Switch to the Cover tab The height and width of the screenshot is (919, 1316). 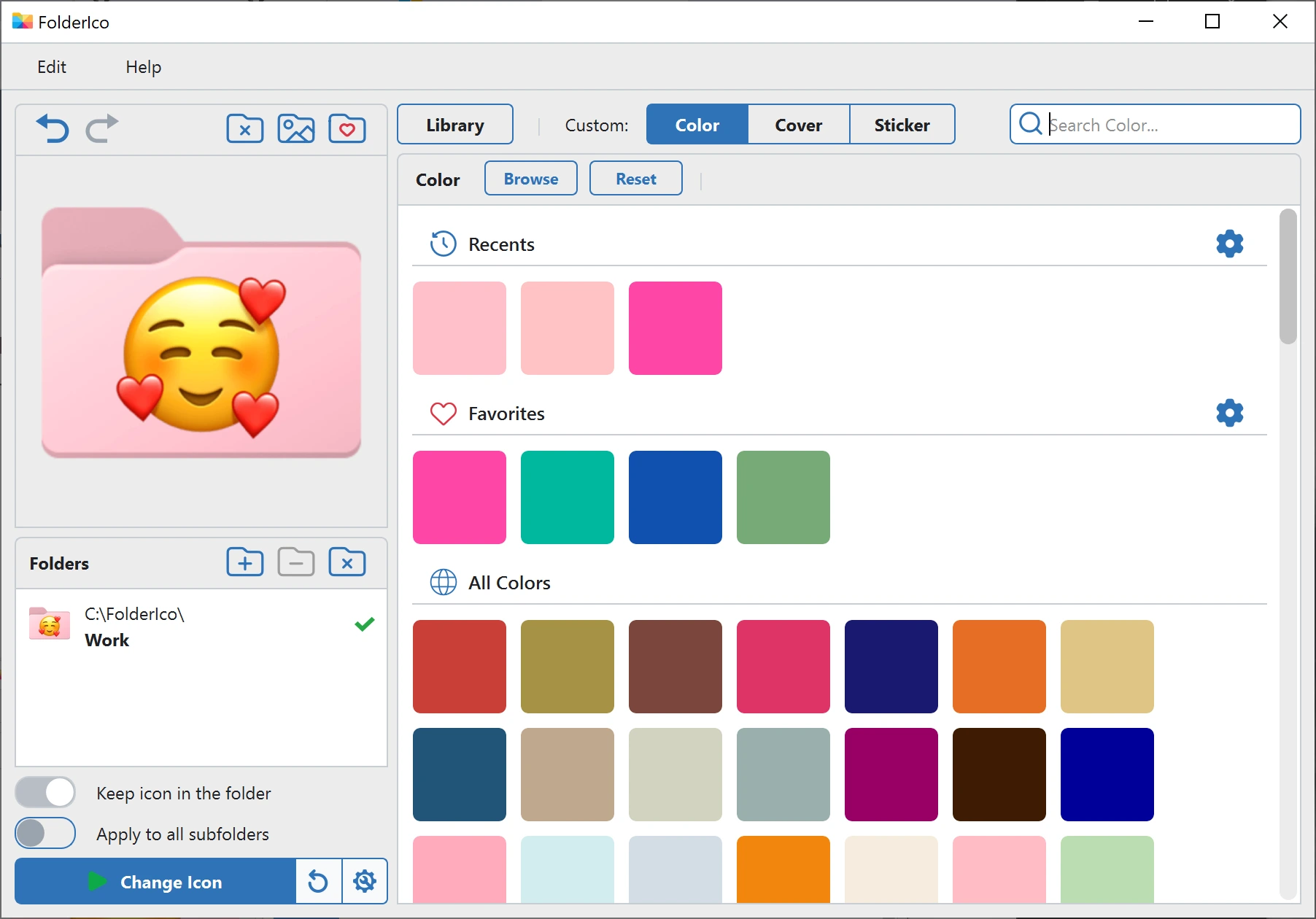pos(799,125)
